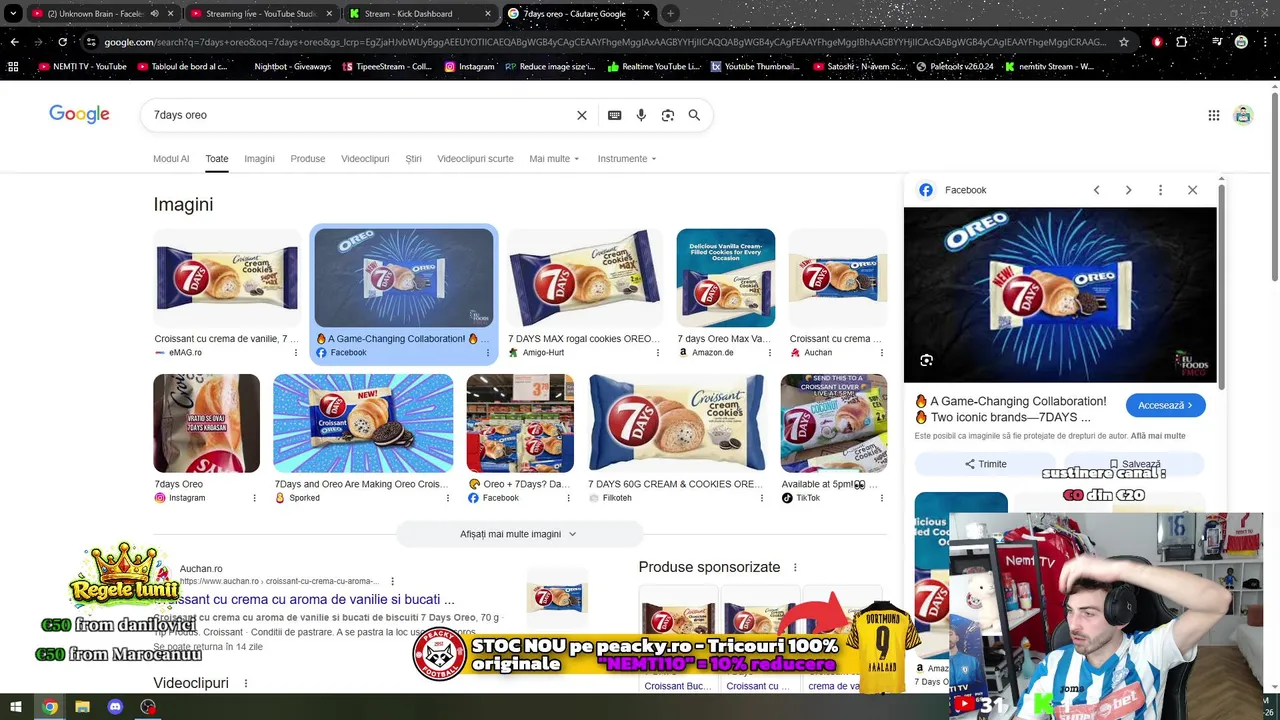Open OBS Studio from taskbar

(x=148, y=707)
